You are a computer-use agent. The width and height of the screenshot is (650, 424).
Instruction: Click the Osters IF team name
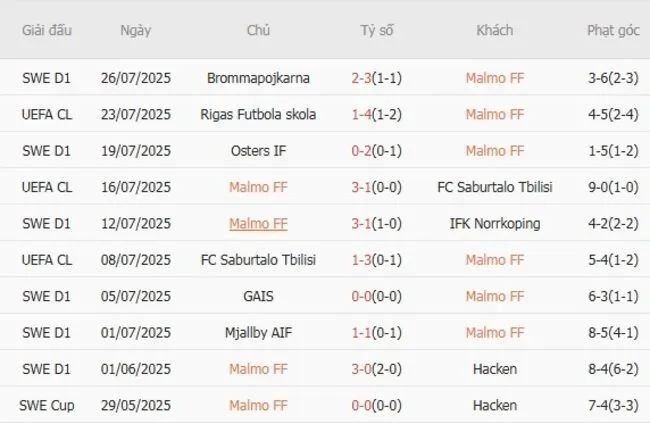(x=258, y=151)
